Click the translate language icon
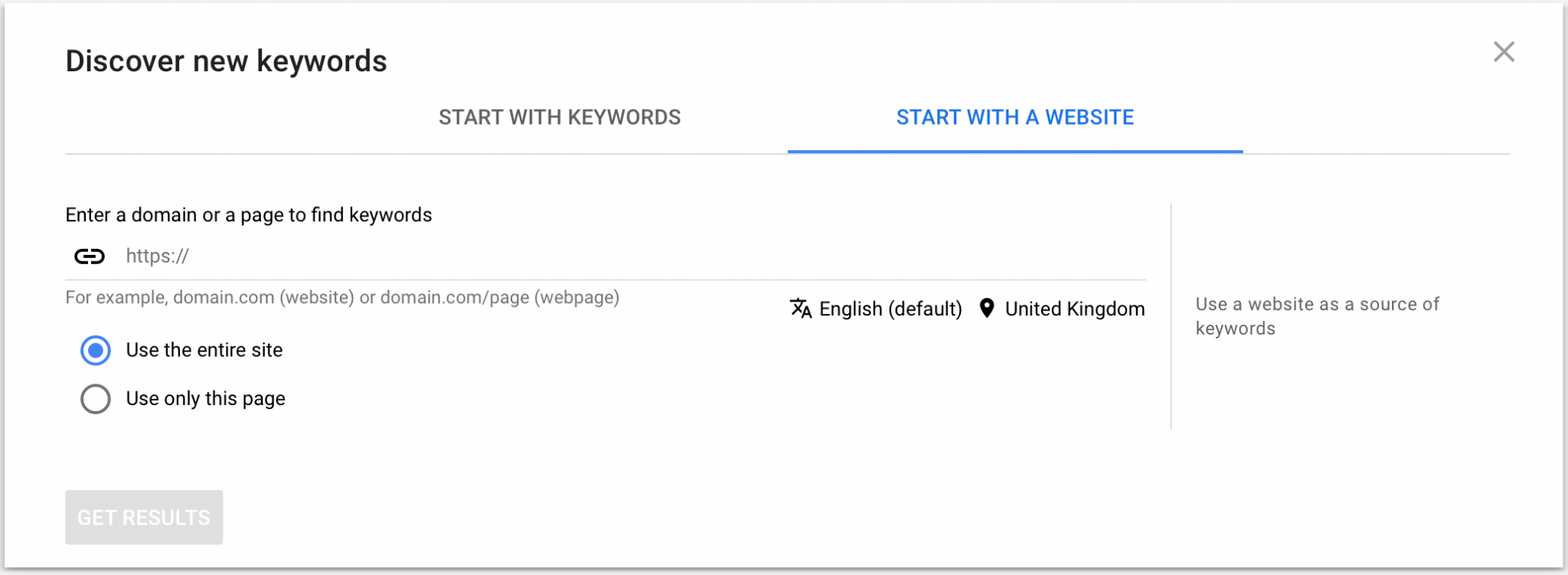Viewport: 1568px width, 575px height. click(801, 308)
